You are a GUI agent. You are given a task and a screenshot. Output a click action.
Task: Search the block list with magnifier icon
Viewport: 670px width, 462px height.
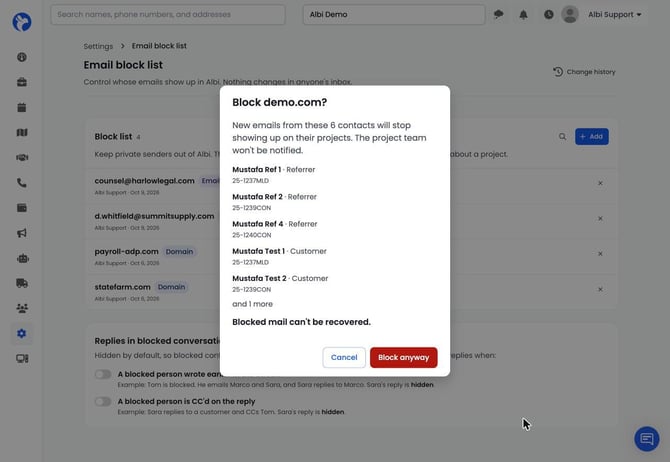562,137
